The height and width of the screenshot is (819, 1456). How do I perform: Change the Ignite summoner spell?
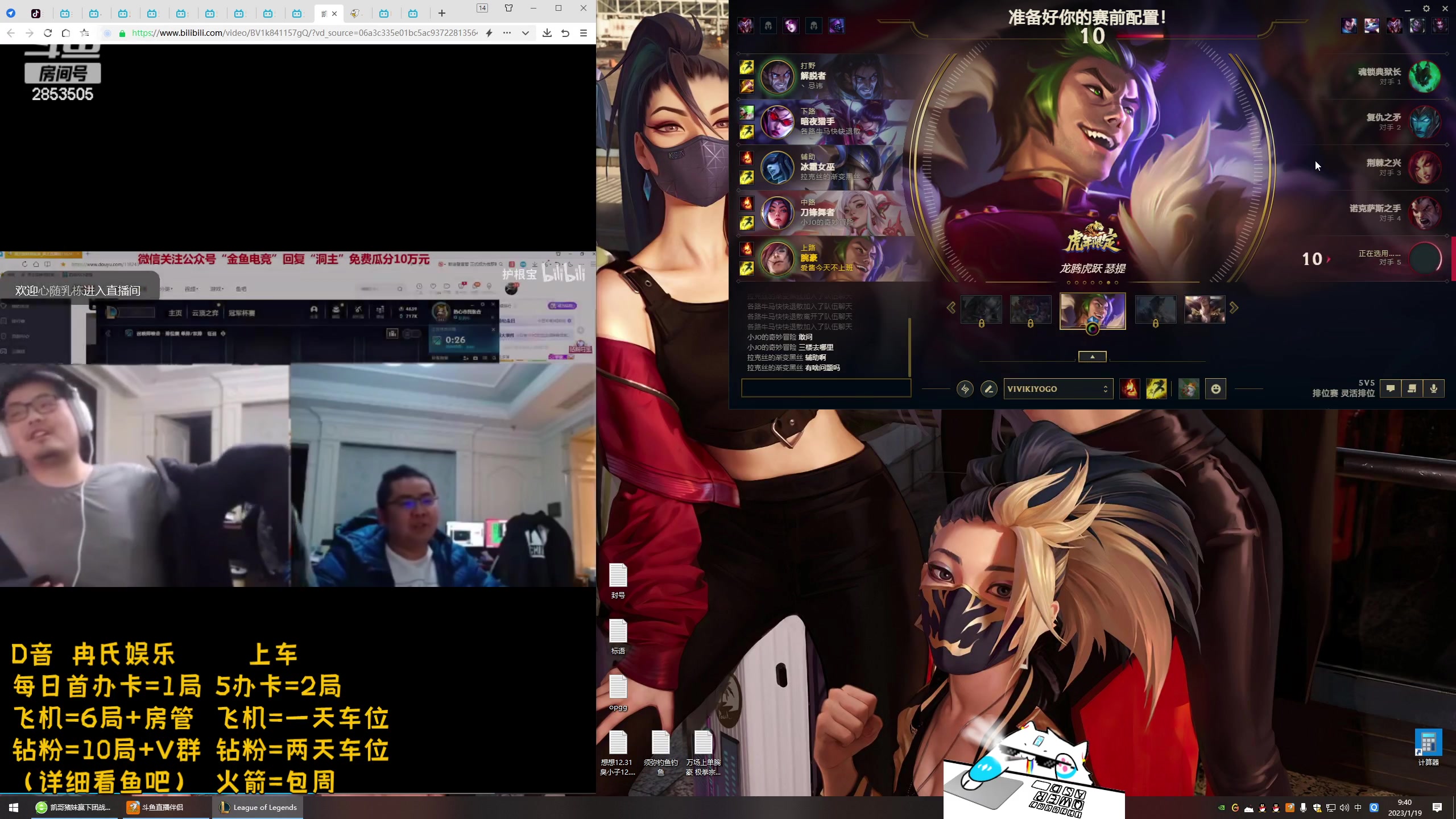[1130, 389]
